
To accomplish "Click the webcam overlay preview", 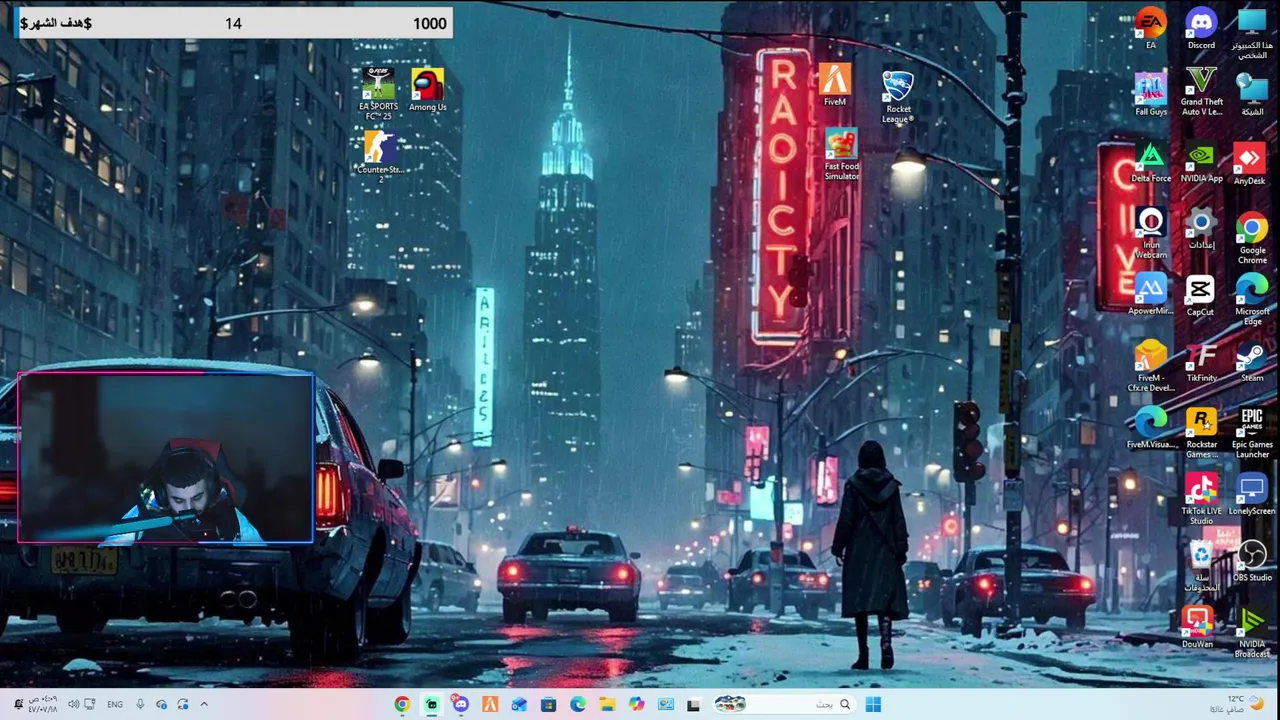I will 166,459.
